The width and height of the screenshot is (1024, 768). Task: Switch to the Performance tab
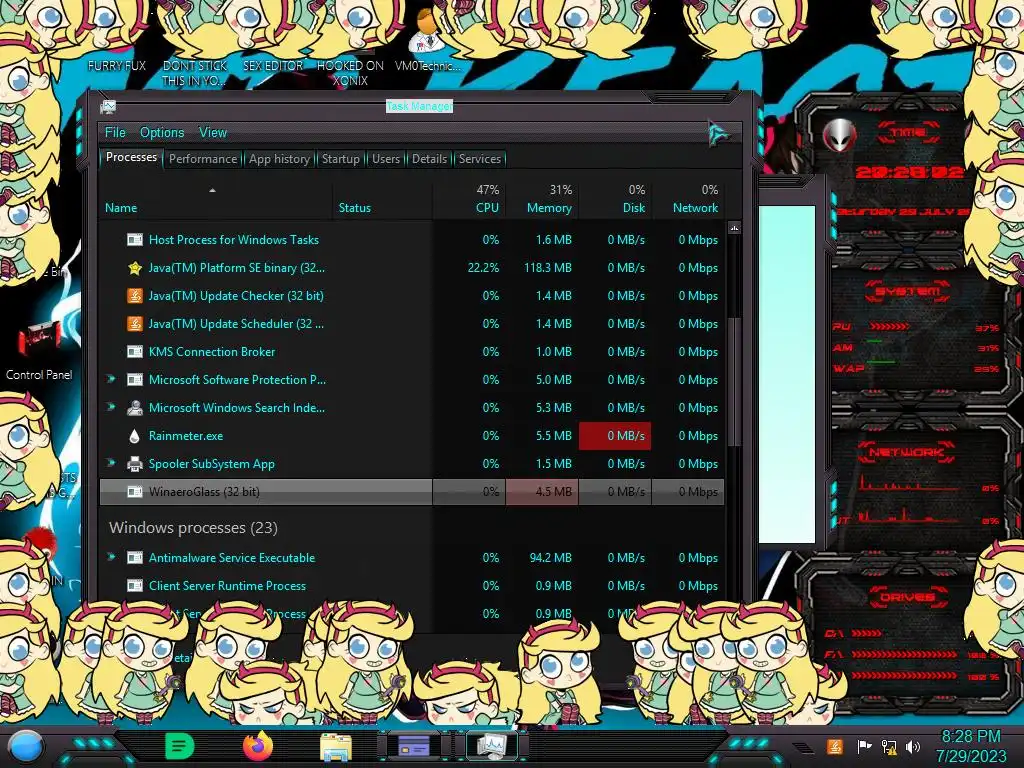(202, 159)
